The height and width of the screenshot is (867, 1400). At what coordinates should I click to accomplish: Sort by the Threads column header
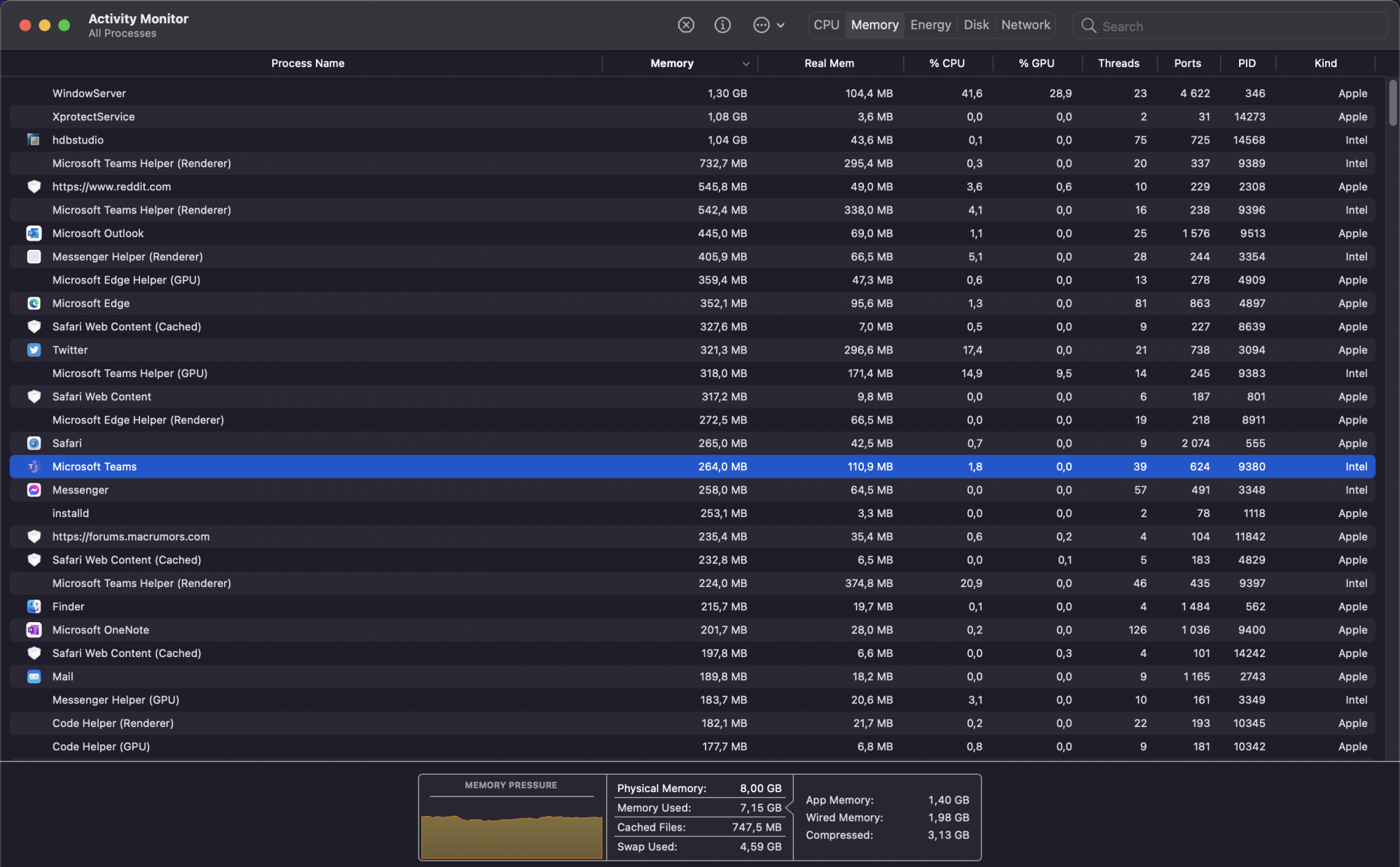tap(1118, 64)
